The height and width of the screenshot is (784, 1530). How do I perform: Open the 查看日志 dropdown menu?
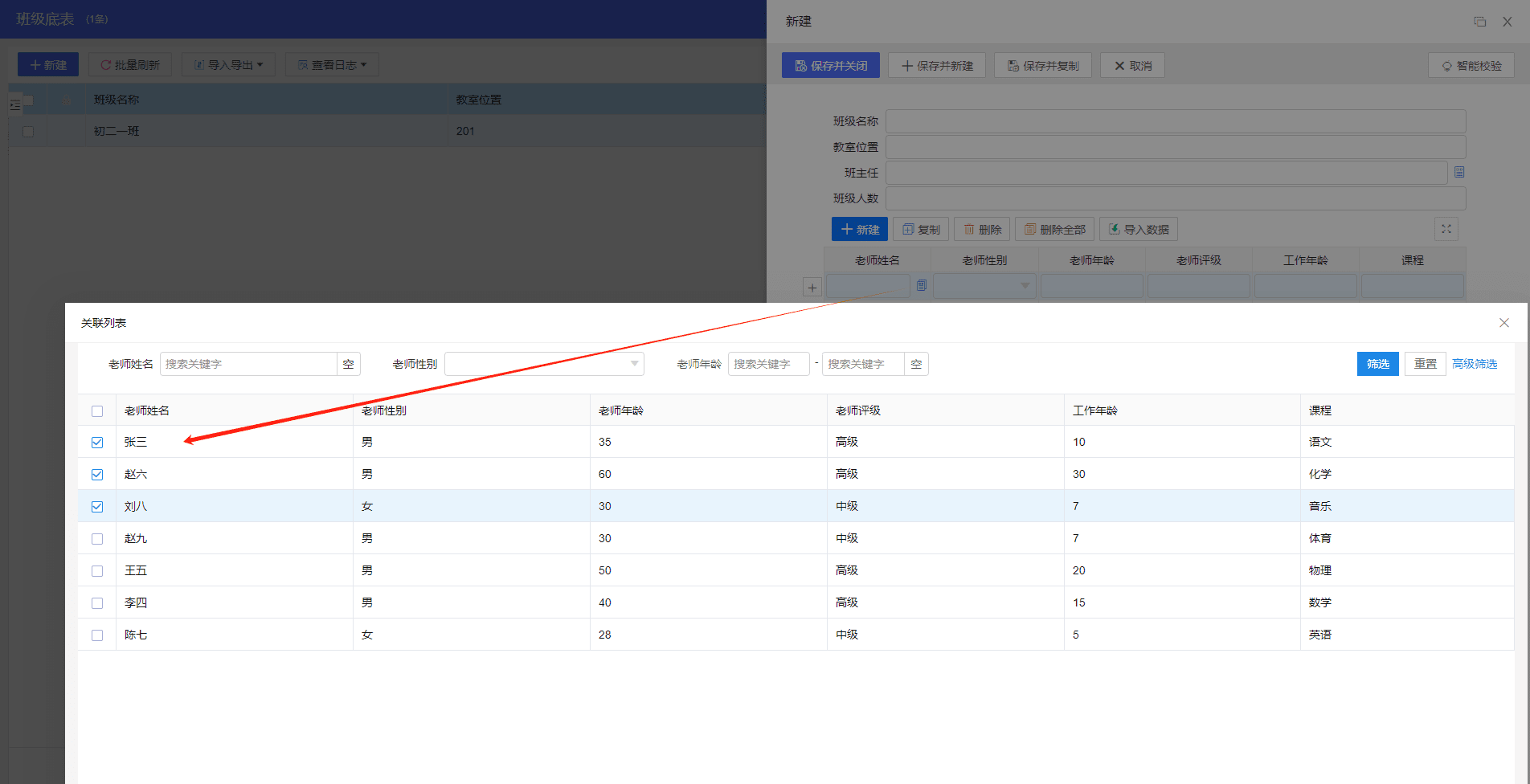pyautogui.click(x=332, y=64)
